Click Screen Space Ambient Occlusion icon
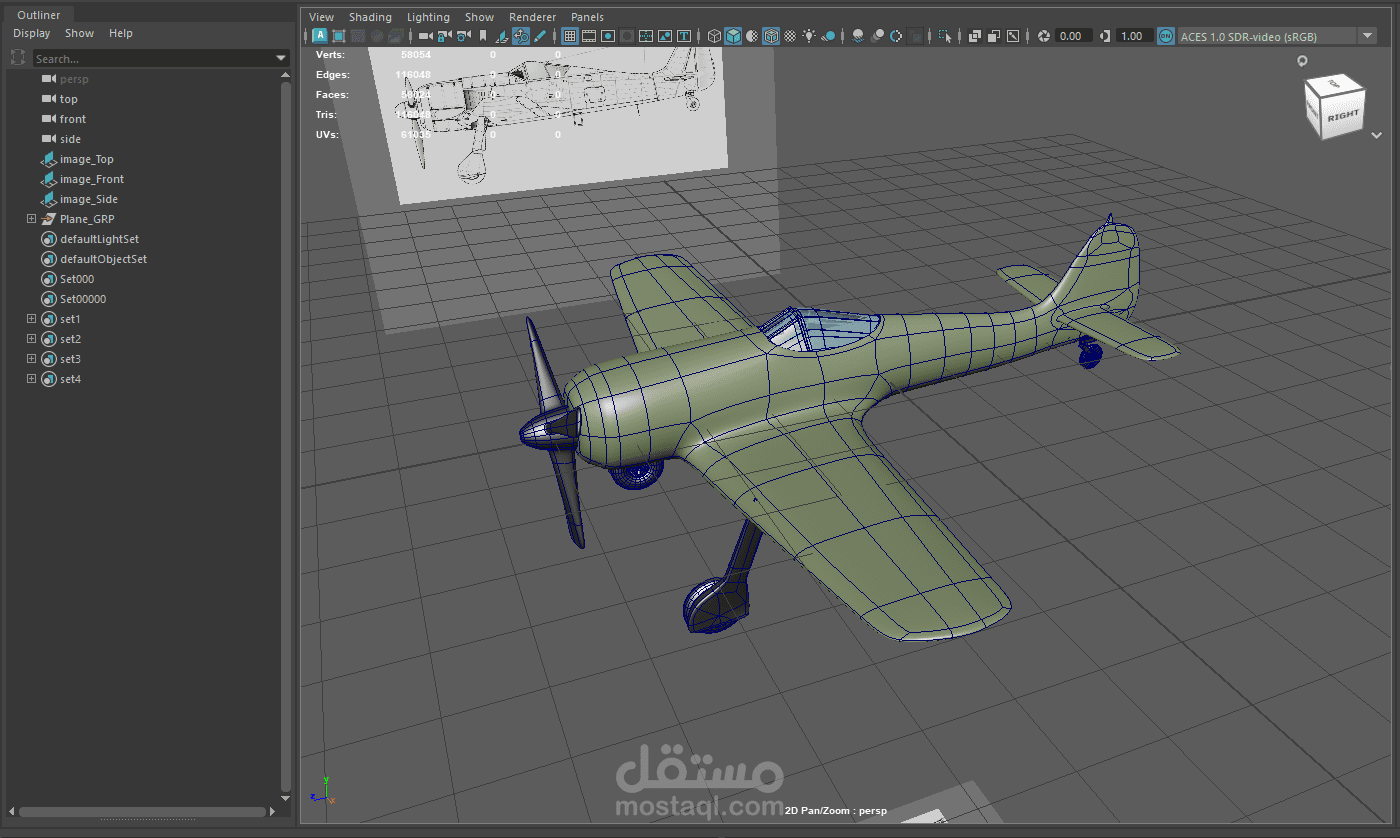This screenshot has width=1400, height=838. coord(858,36)
